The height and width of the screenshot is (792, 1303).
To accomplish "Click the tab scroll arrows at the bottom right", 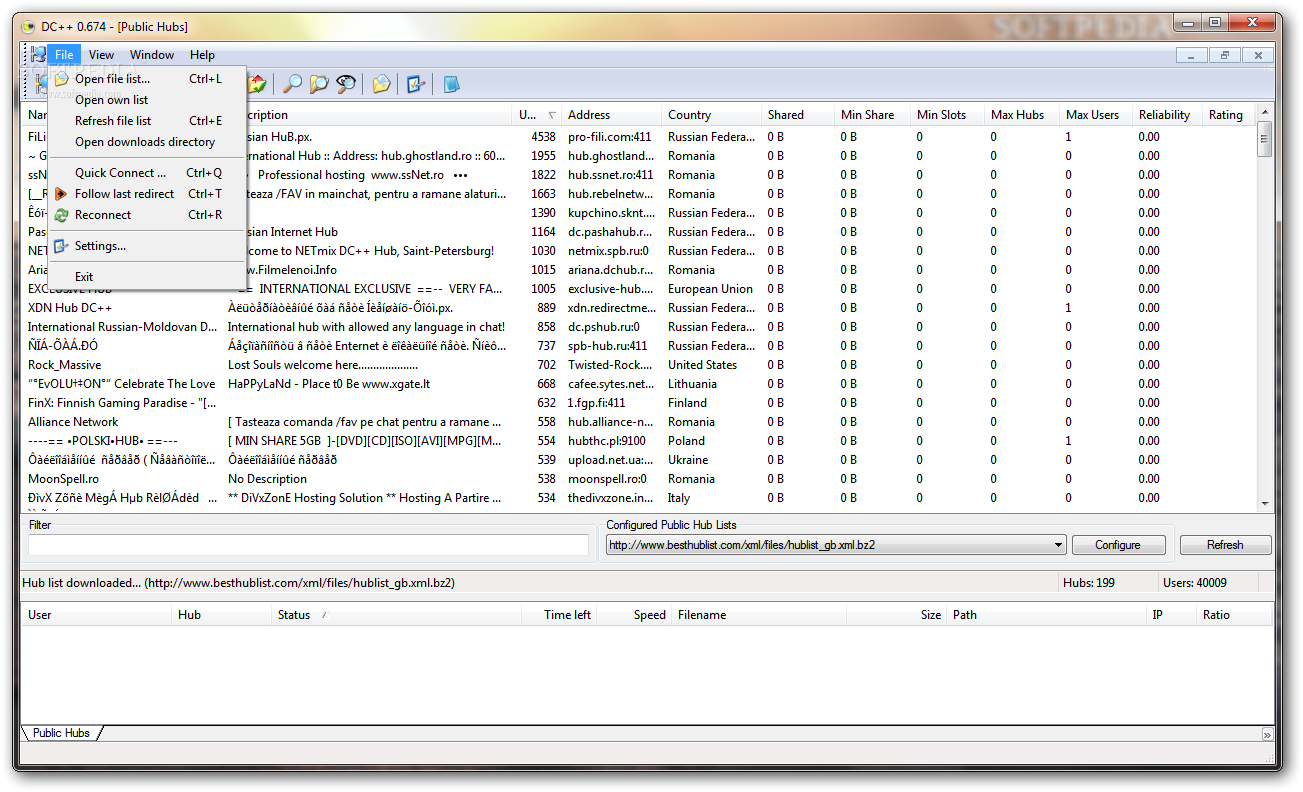I will [1267, 734].
